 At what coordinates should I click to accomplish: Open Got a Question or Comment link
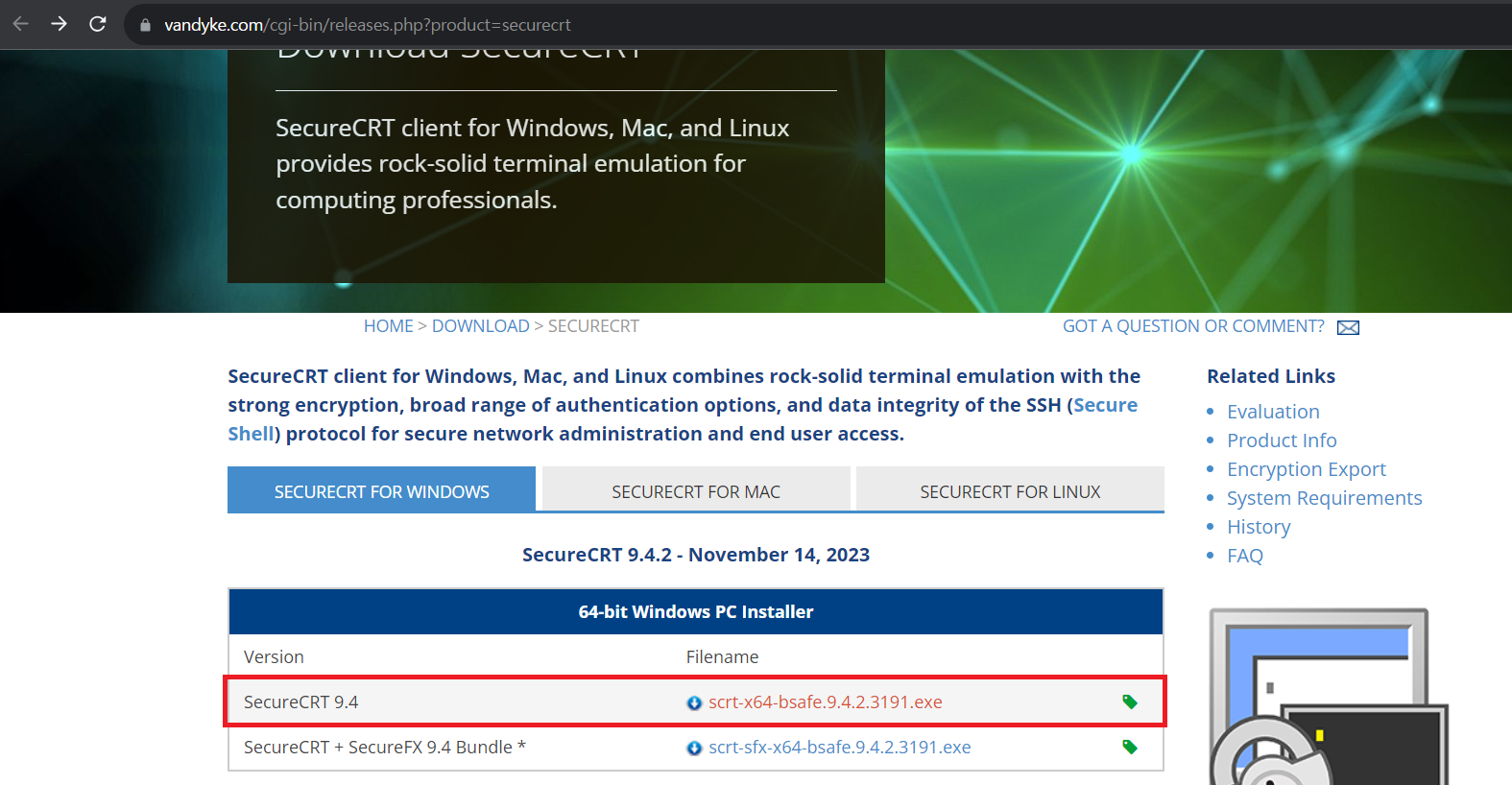(1193, 326)
